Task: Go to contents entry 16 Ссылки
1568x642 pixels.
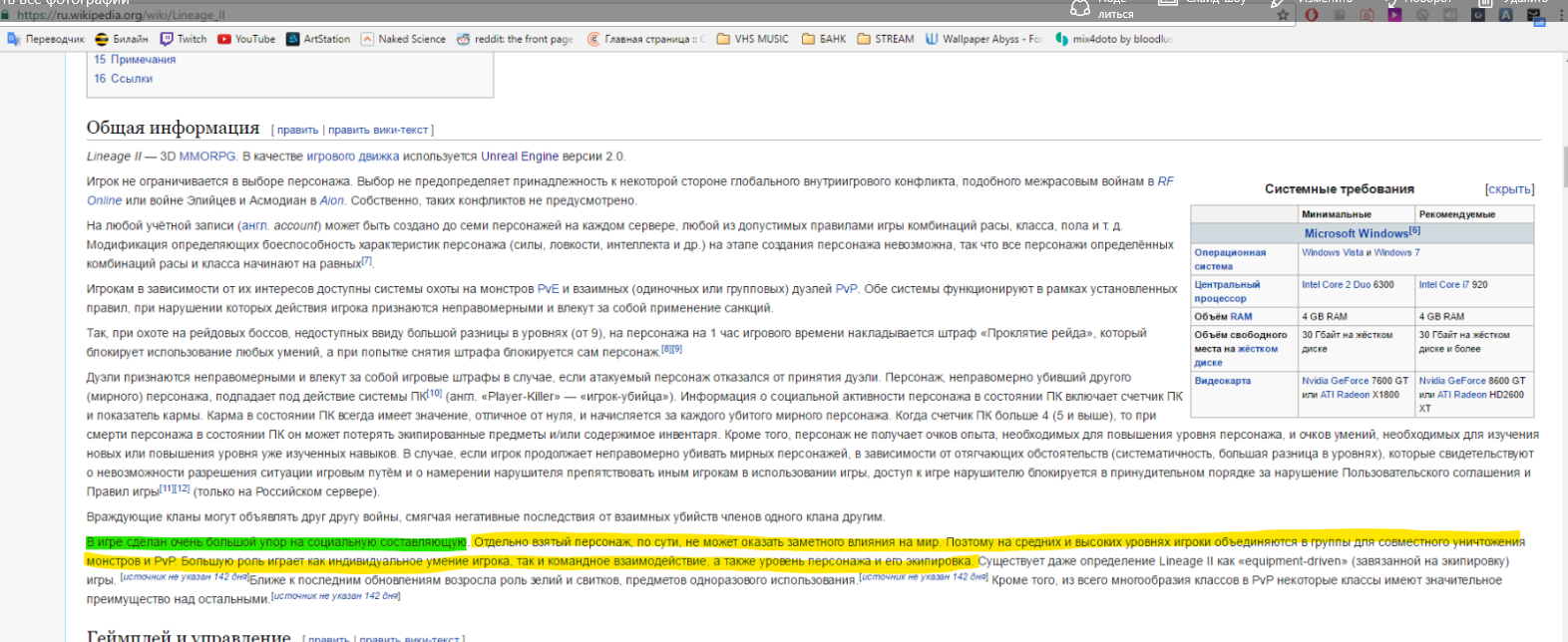Action: point(124,79)
